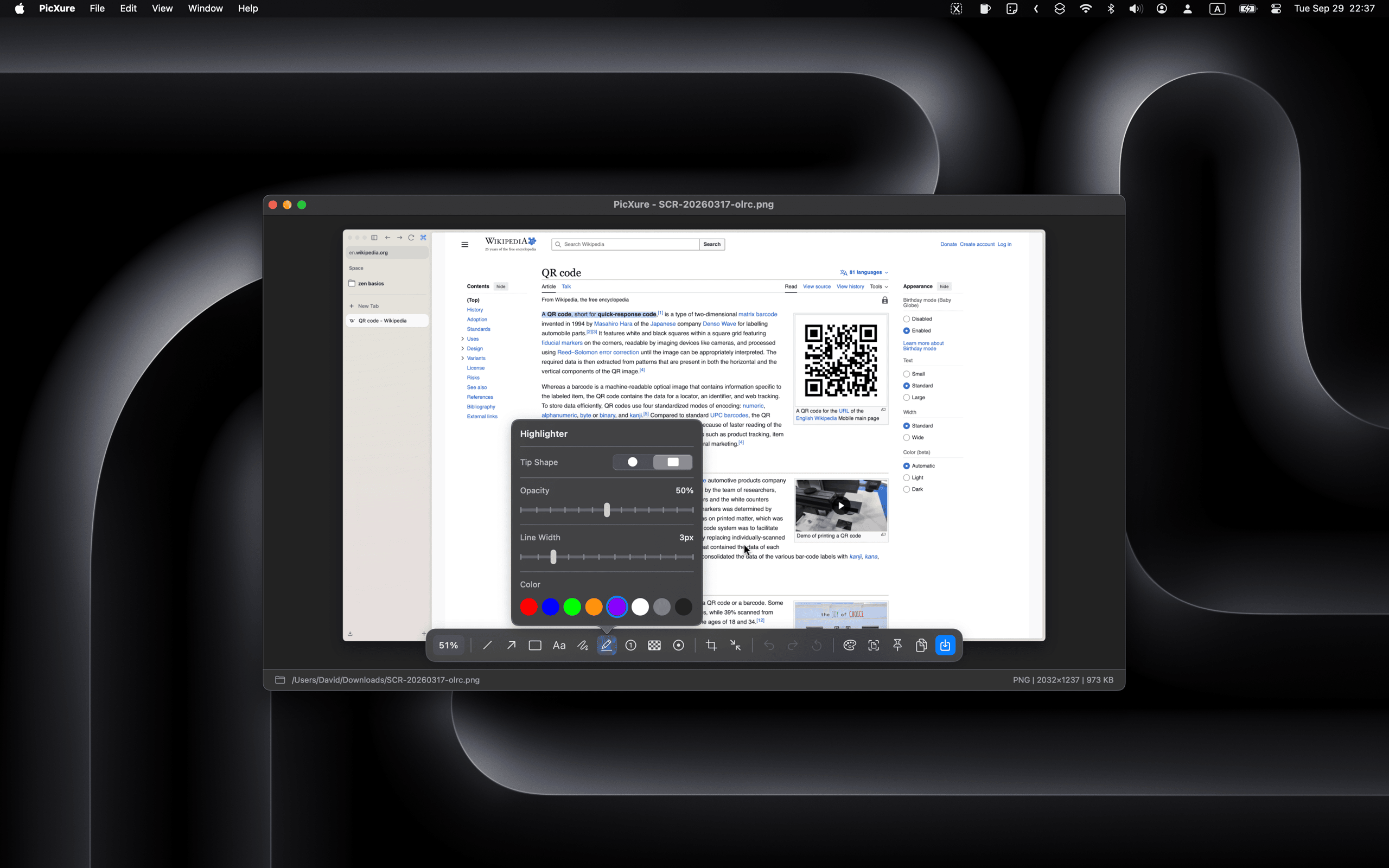Image resolution: width=1389 pixels, height=868 pixels.
Task: Click the active Highlighter tool icon
Action: tap(607, 645)
